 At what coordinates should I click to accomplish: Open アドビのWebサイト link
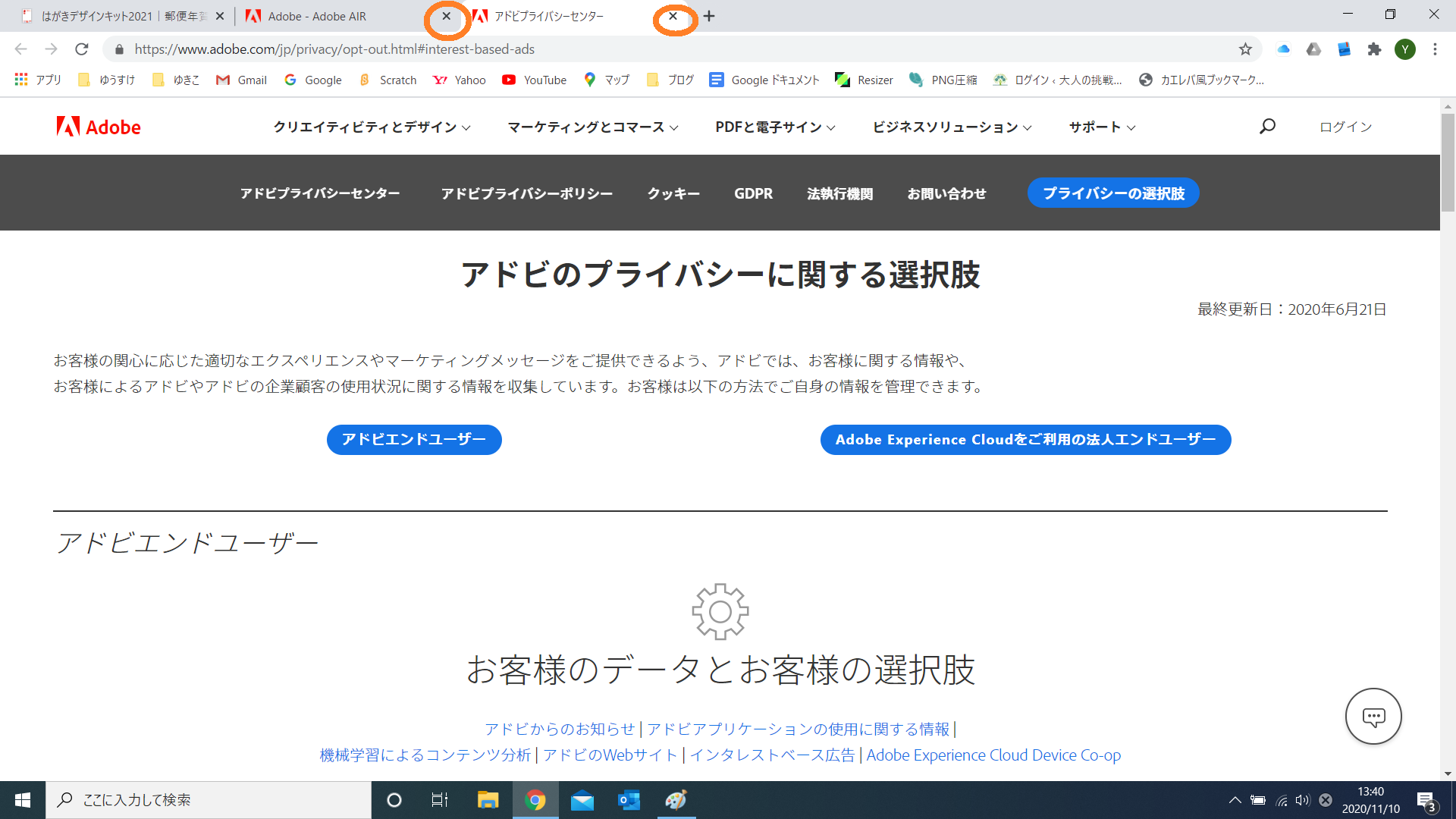point(610,755)
